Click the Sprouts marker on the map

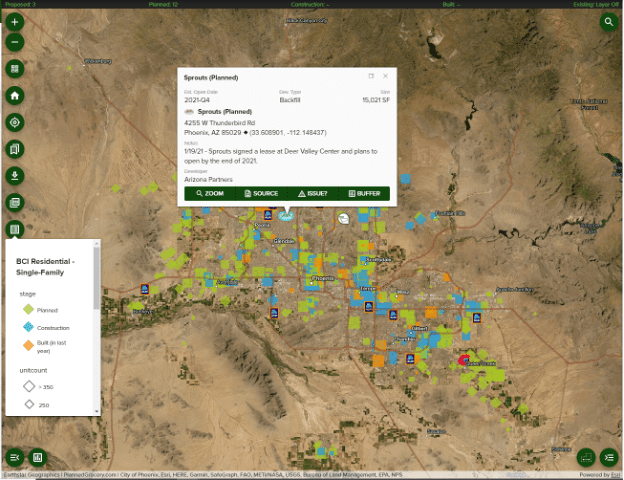286,216
